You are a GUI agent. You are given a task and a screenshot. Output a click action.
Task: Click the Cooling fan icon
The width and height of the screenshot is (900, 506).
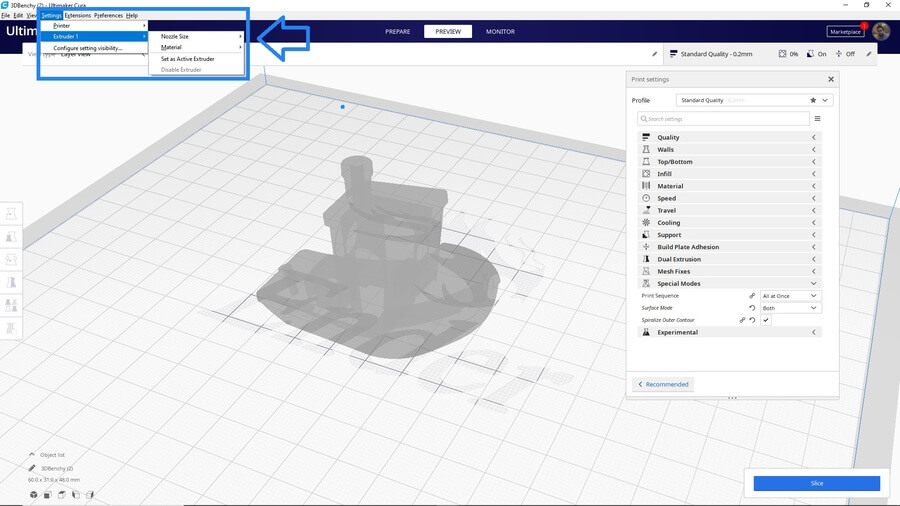[x=646, y=223]
